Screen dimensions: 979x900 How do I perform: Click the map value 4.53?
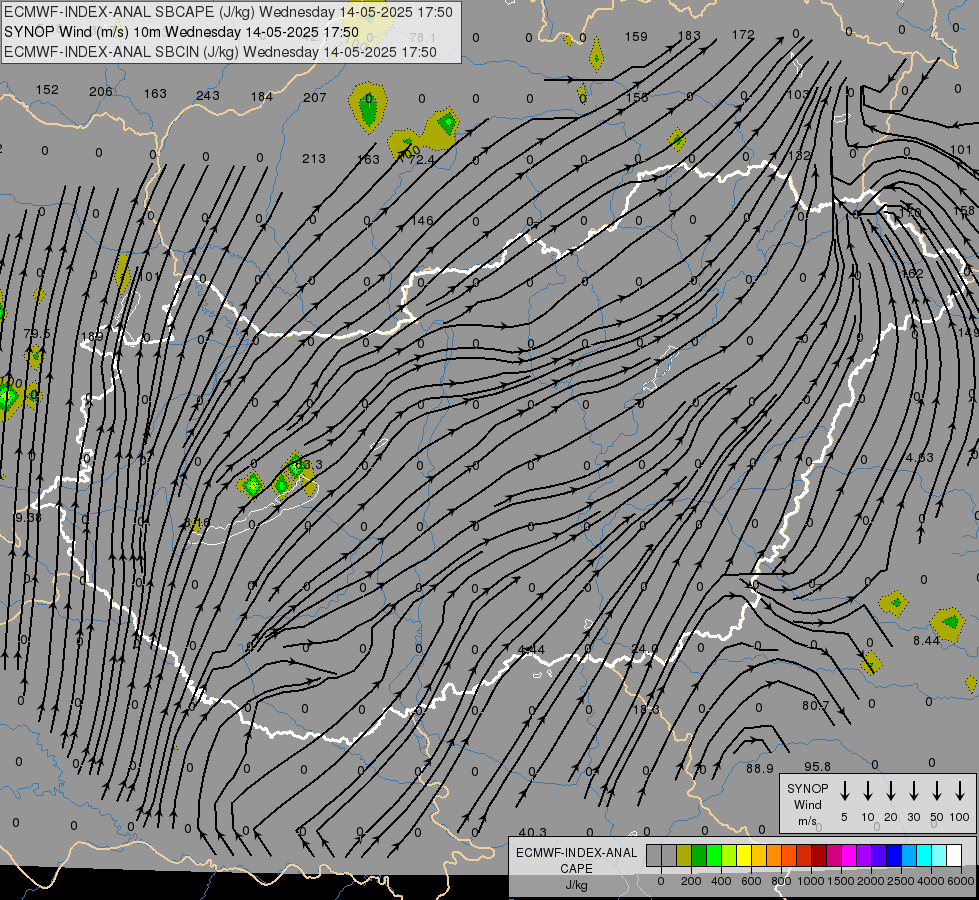(920, 458)
